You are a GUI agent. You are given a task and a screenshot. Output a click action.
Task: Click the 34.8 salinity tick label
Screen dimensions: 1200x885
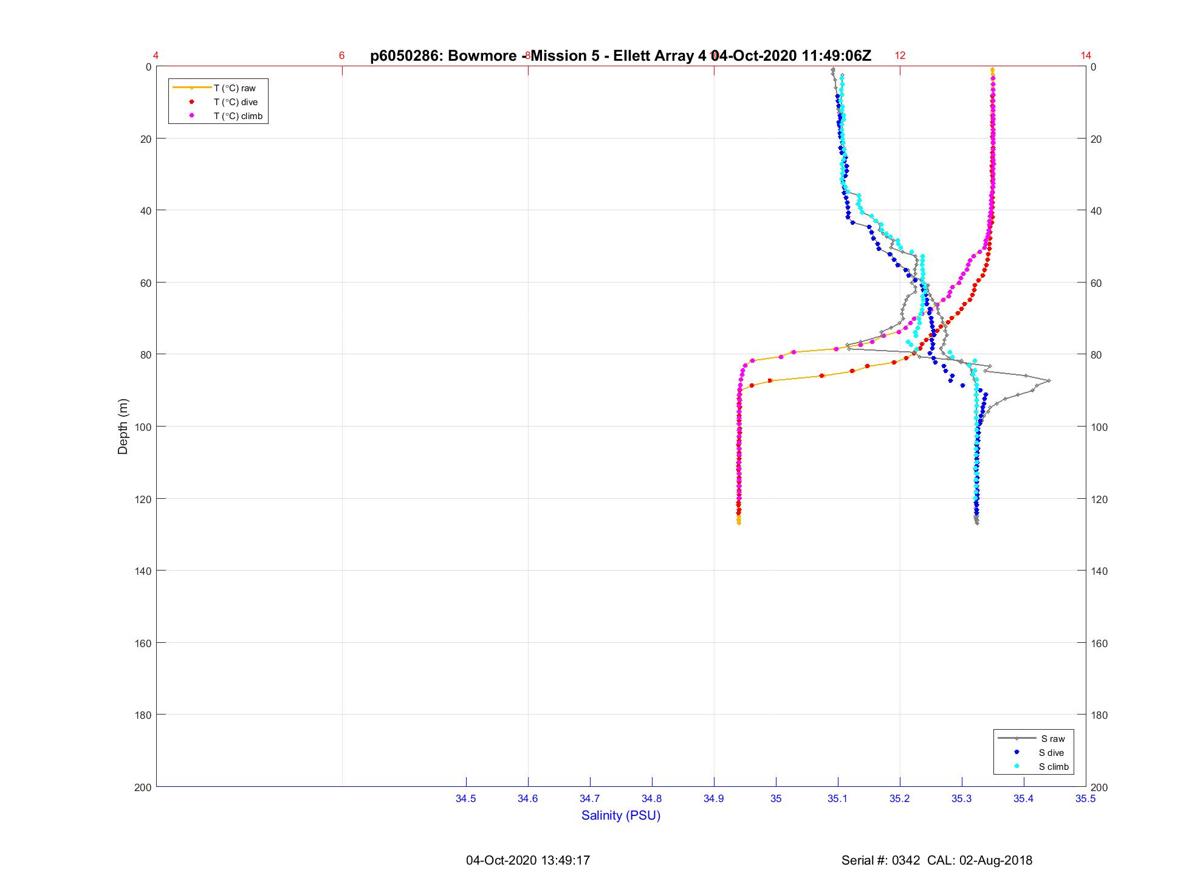tap(652, 799)
